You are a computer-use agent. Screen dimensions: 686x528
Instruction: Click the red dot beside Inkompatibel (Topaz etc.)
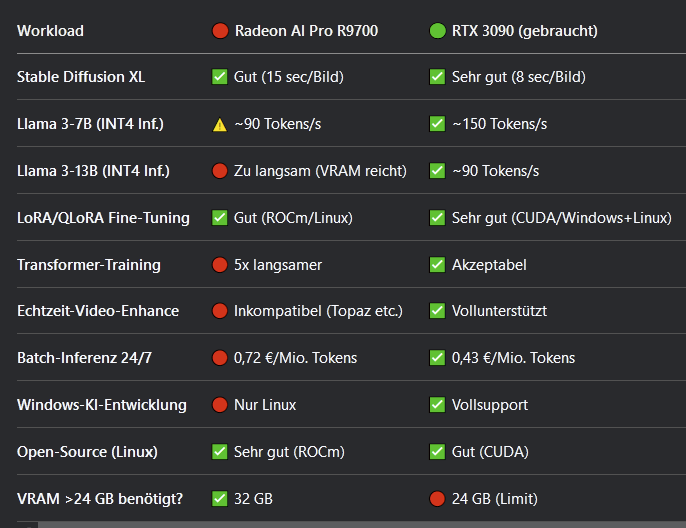click(x=220, y=311)
